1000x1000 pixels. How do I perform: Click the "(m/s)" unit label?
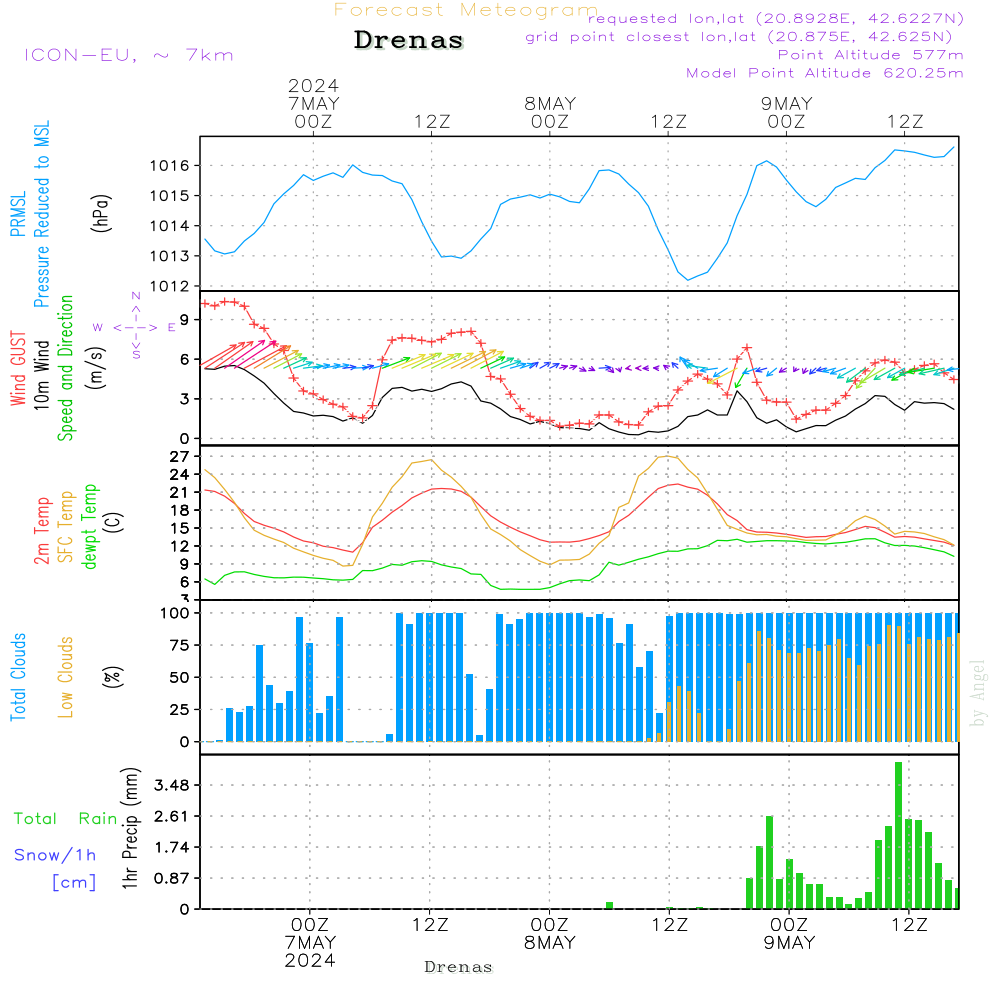pos(96,368)
